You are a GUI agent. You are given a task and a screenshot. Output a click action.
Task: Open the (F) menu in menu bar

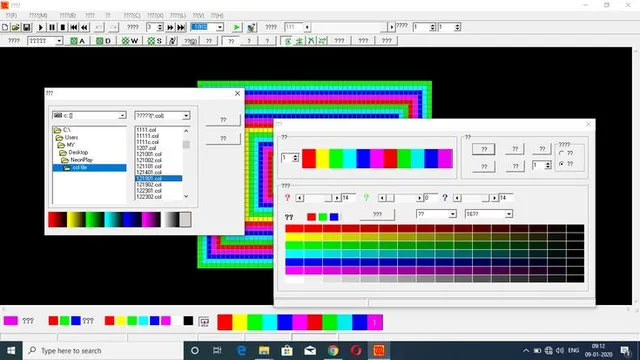(x=11, y=16)
